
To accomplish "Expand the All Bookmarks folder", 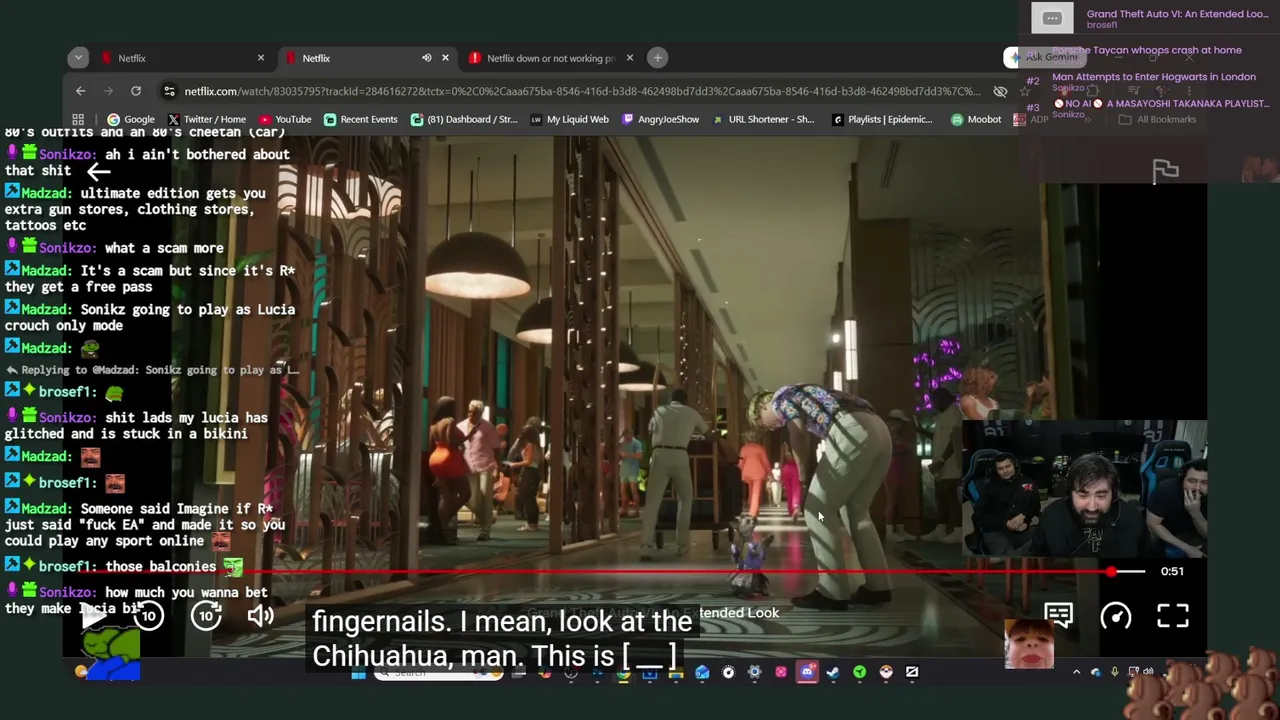I will point(1159,119).
